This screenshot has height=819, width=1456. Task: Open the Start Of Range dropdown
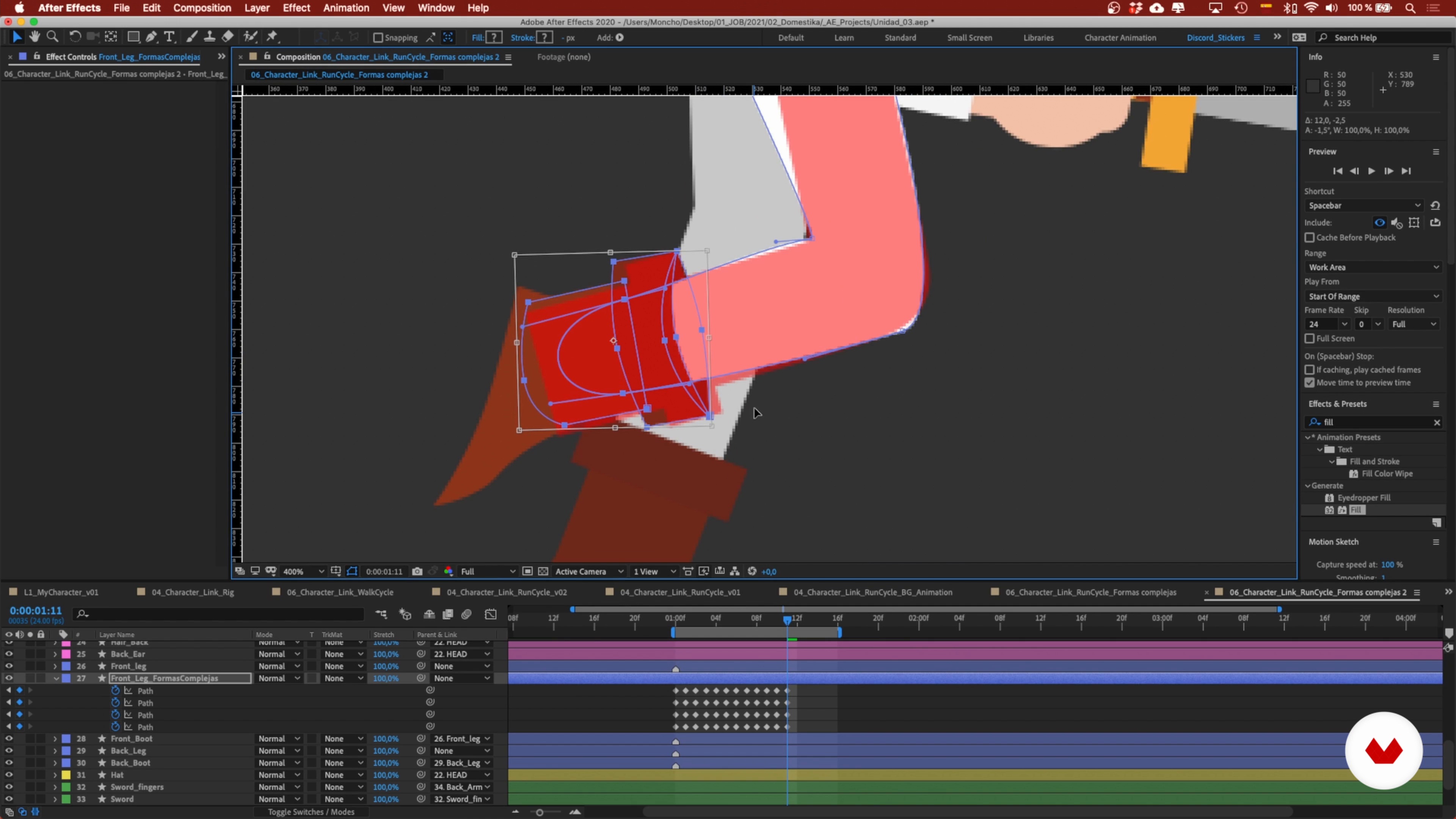point(1373,296)
